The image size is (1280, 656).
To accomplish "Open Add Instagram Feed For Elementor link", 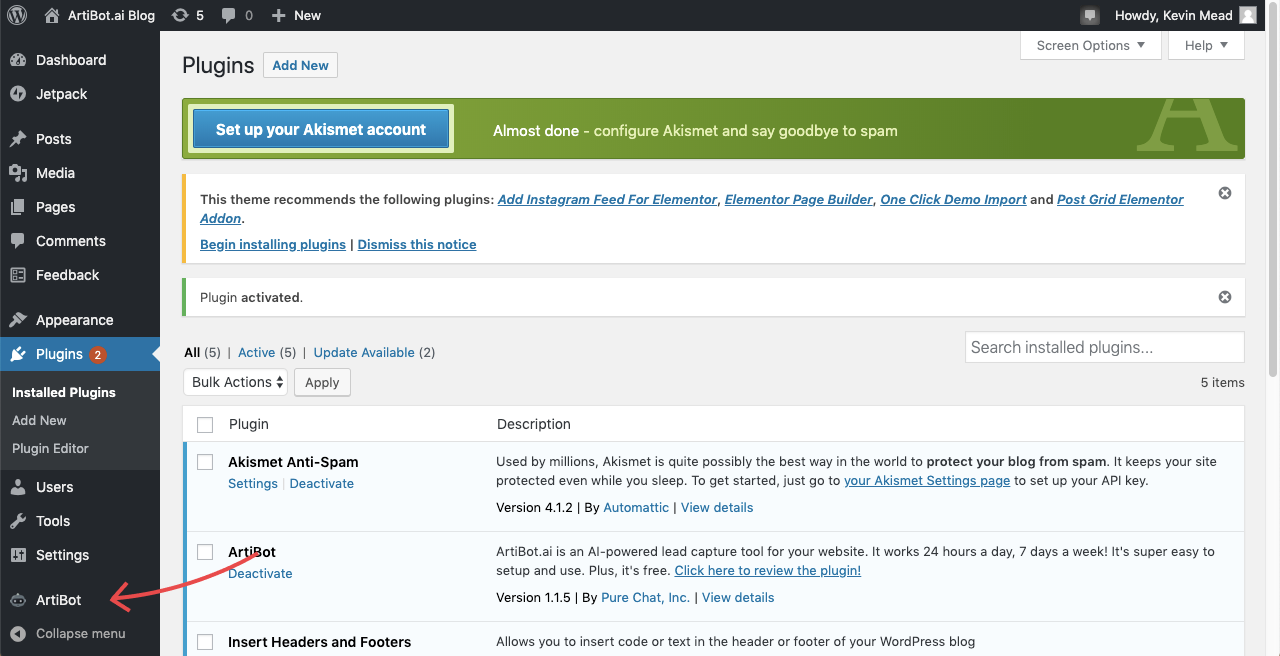I will [608, 199].
